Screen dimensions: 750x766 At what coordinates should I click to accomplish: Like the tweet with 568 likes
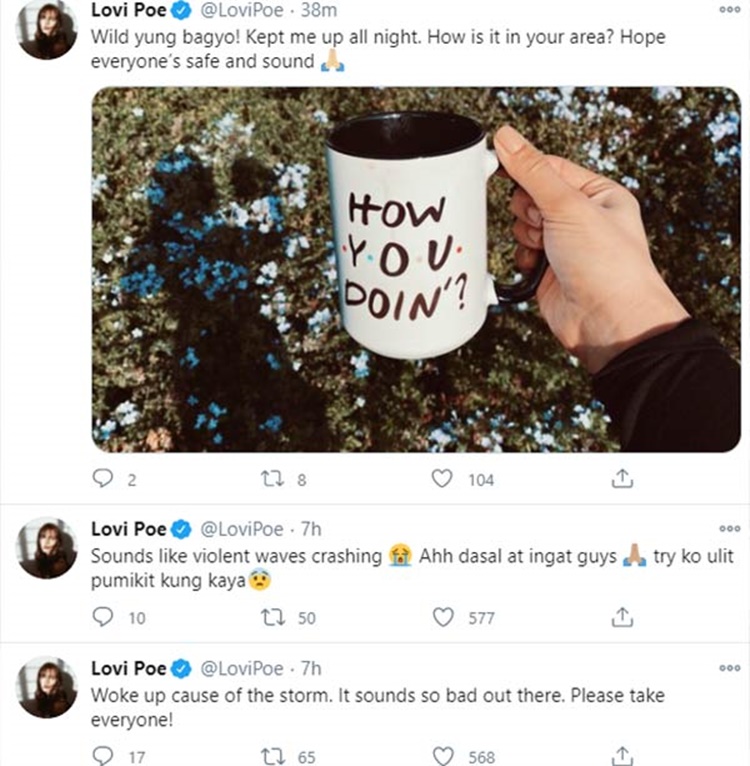click(x=442, y=756)
